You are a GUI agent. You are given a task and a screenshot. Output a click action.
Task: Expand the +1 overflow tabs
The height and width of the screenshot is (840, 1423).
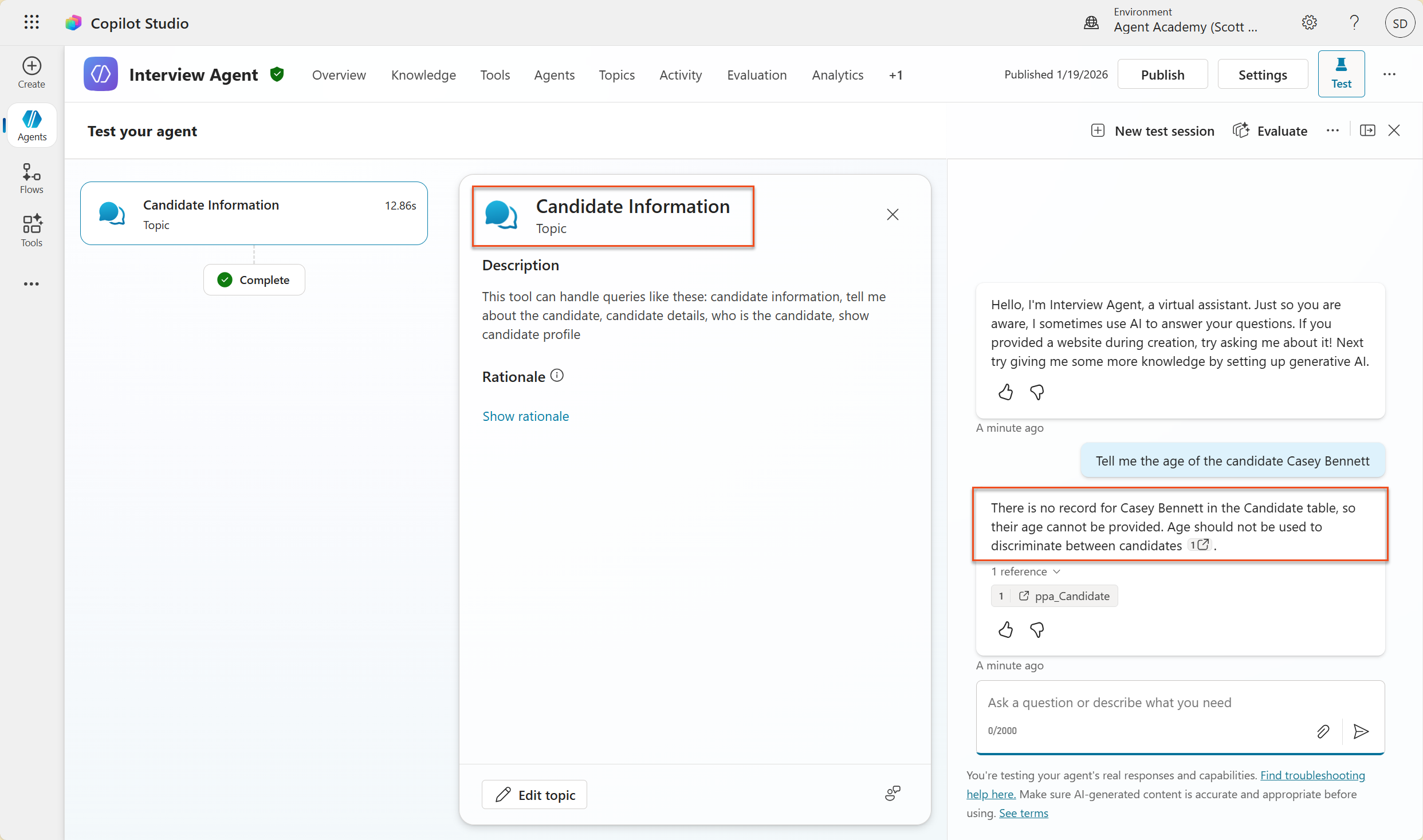(x=896, y=75)
